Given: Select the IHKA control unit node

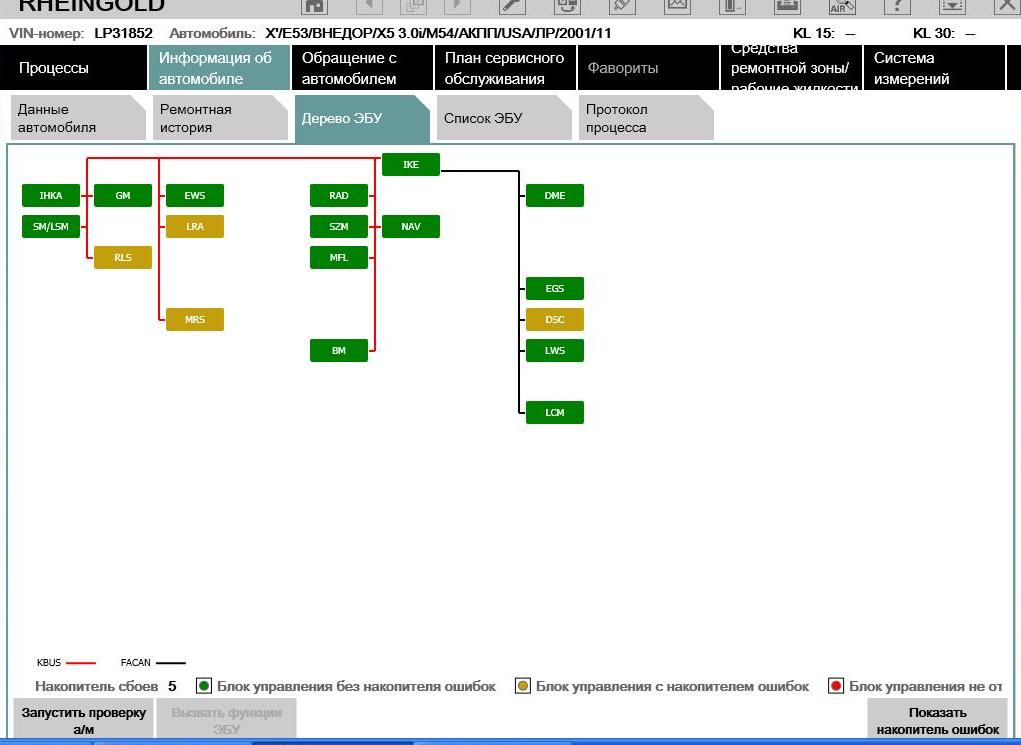Looking at the screenshot, I should (51, 195).
